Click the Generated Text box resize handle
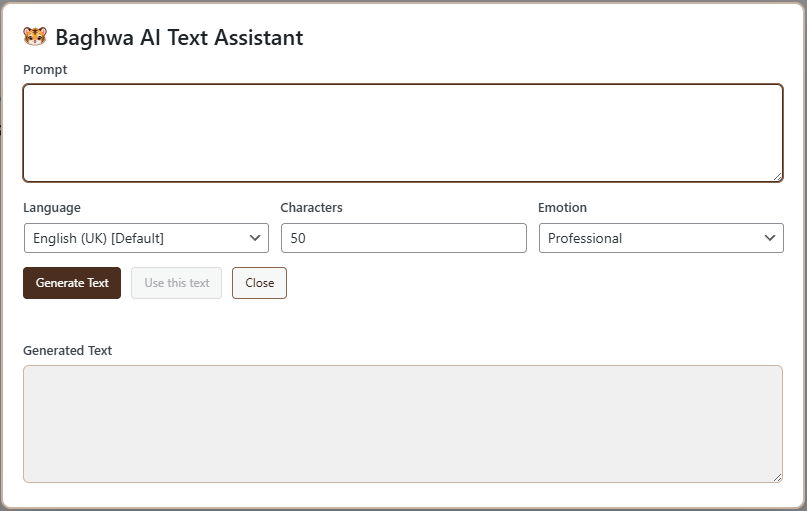Screen dimensions: 807x511 pyautogui.click(x=777, y=477)
